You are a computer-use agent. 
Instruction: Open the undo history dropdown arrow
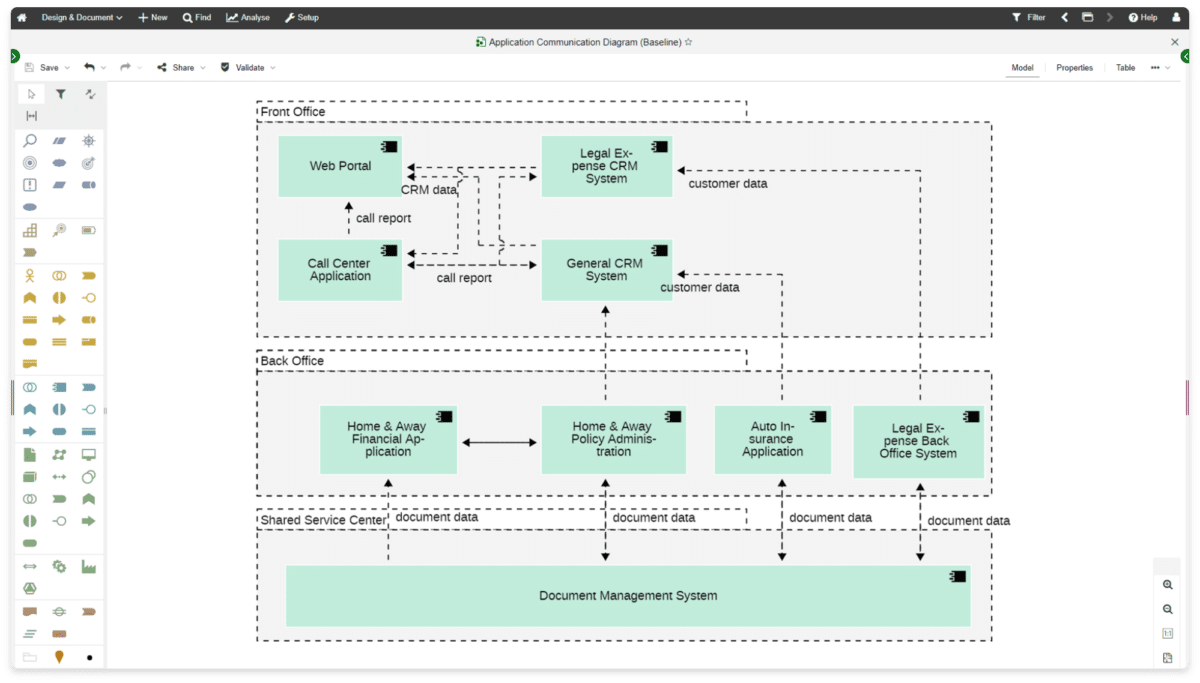(104, 68)
